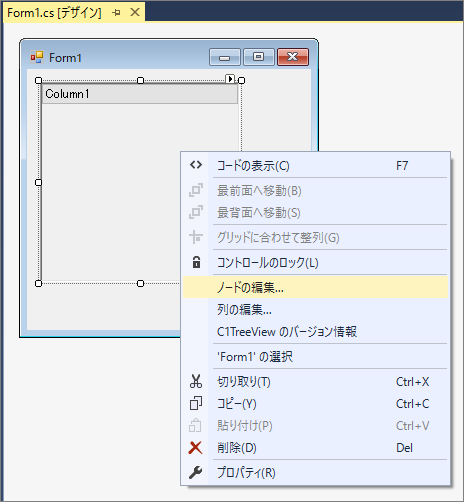Click the wrench properties icon
The height and width of the screenshot is (502, 464).
click(196, 472)
